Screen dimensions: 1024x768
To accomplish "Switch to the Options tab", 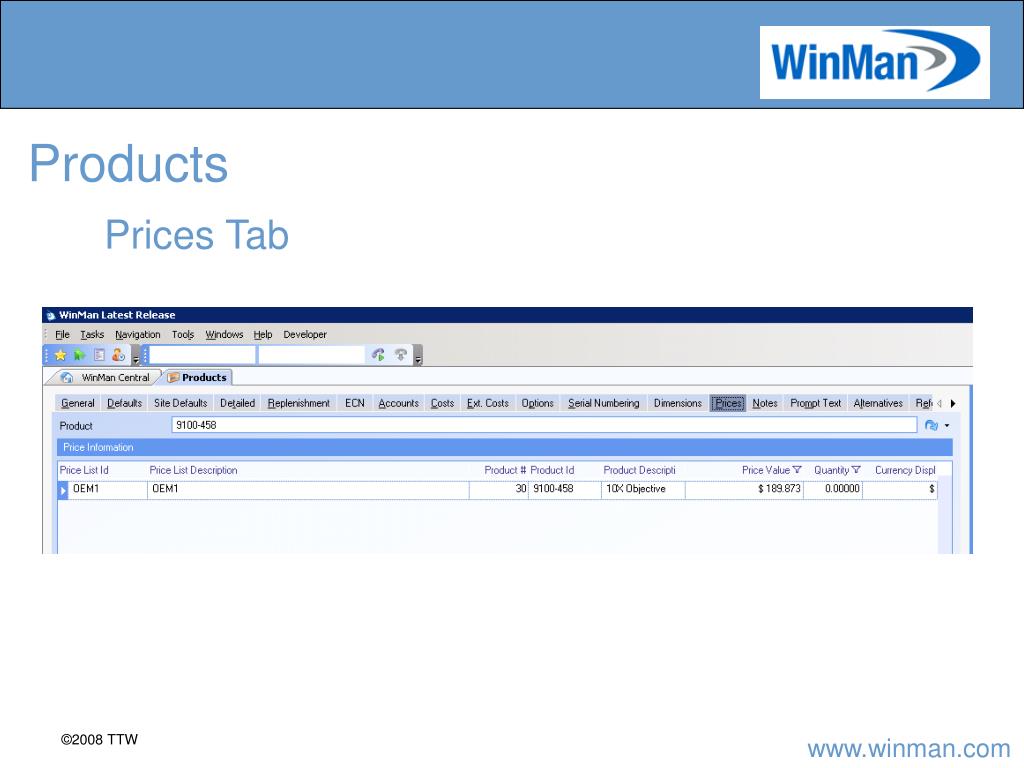I will (537, 404).
